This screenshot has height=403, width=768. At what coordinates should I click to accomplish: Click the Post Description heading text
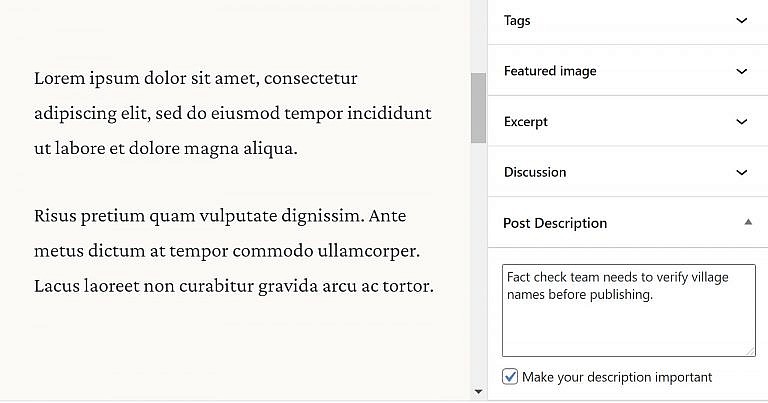[555, 223]
